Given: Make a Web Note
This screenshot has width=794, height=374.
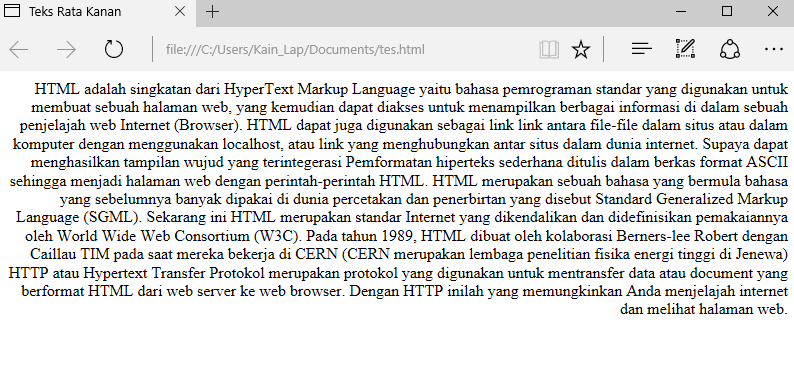Looking at the screenshot, I should point(685,49).
